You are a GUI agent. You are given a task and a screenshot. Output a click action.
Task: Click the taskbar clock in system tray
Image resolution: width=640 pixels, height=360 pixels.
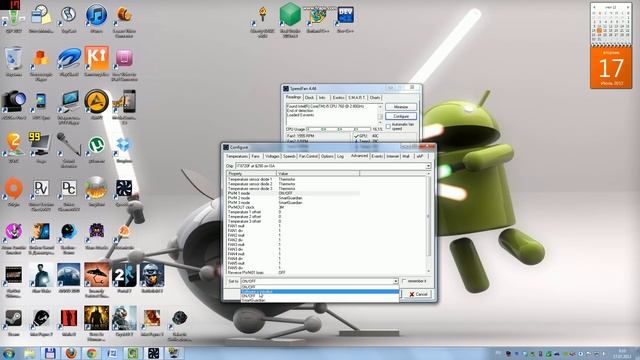[622, 353]
